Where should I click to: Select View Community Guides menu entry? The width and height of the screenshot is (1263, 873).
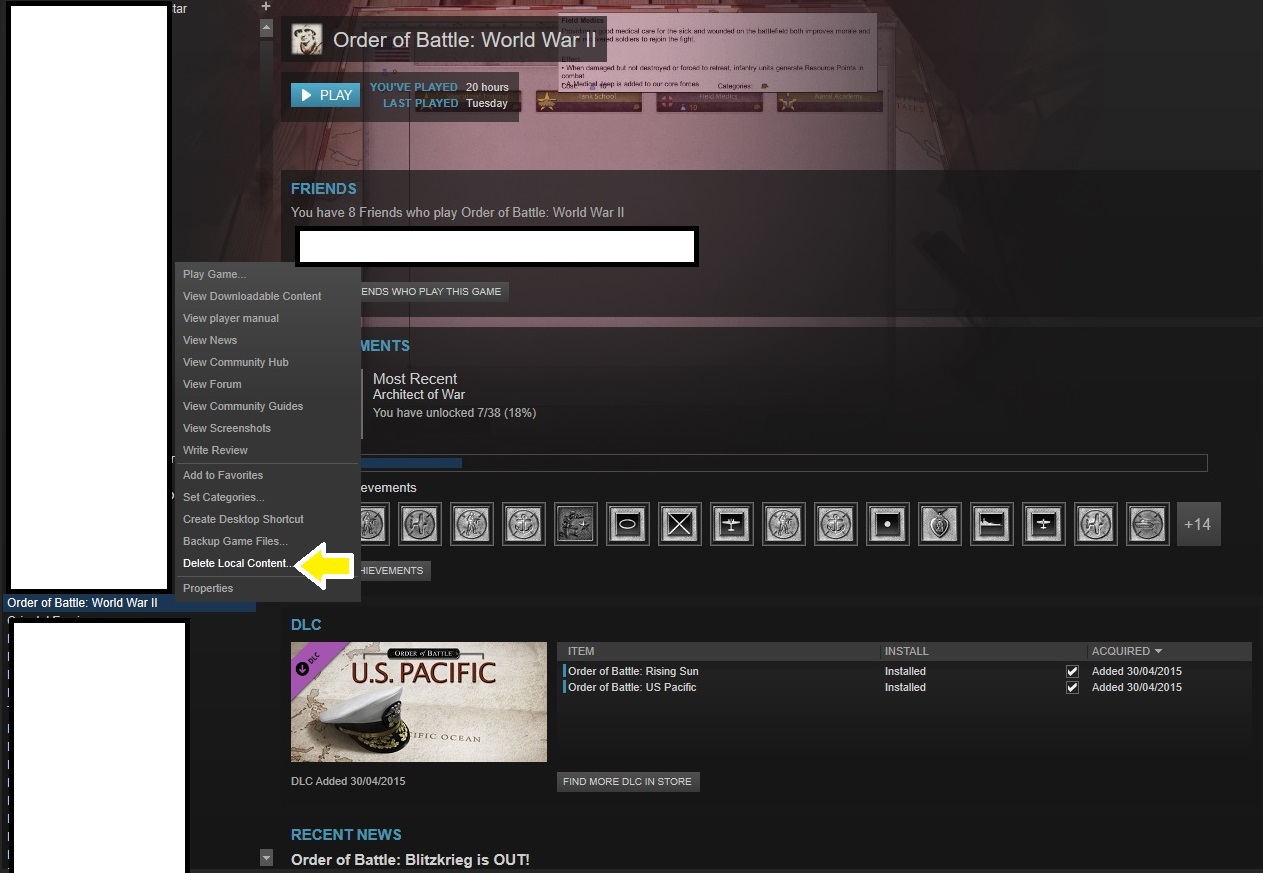pos(243,406)
